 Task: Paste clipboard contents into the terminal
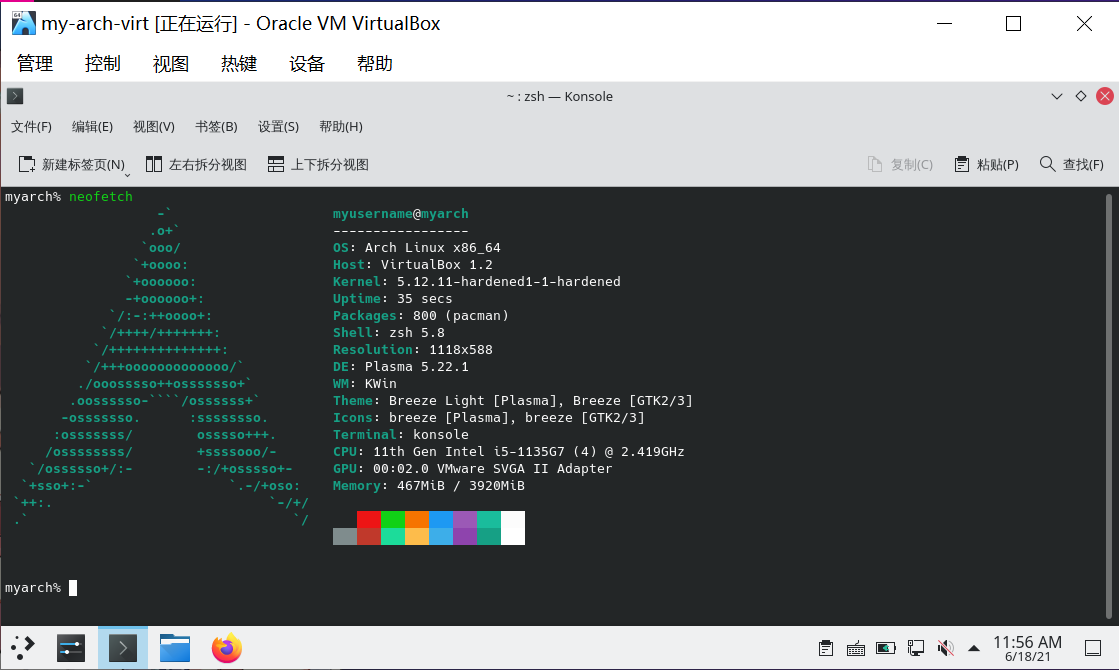point(986,164)
